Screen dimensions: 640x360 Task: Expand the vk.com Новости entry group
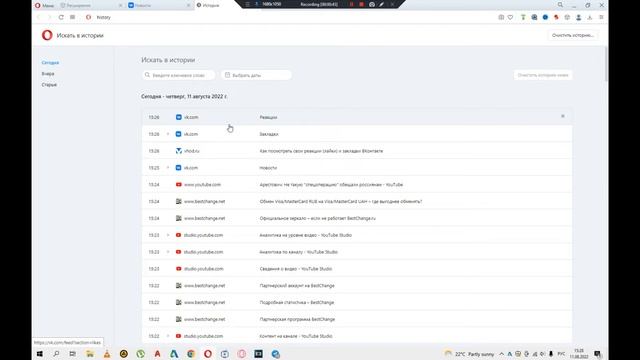pos(168,168)
